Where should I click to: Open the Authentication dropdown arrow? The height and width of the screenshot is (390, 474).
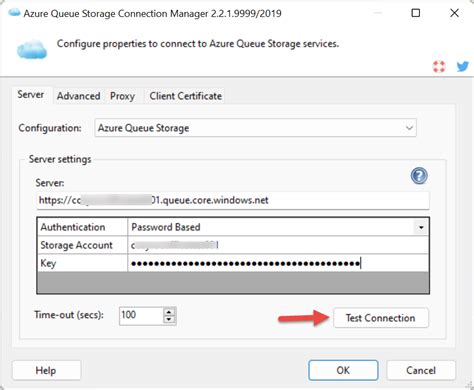(421, 227)
